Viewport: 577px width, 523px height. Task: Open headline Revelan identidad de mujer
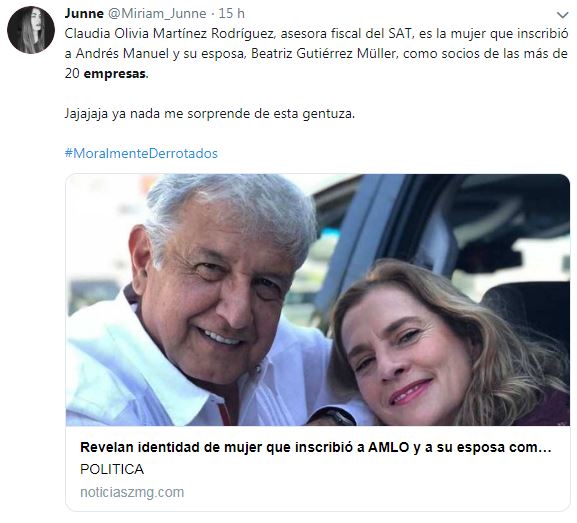point(316,447)
